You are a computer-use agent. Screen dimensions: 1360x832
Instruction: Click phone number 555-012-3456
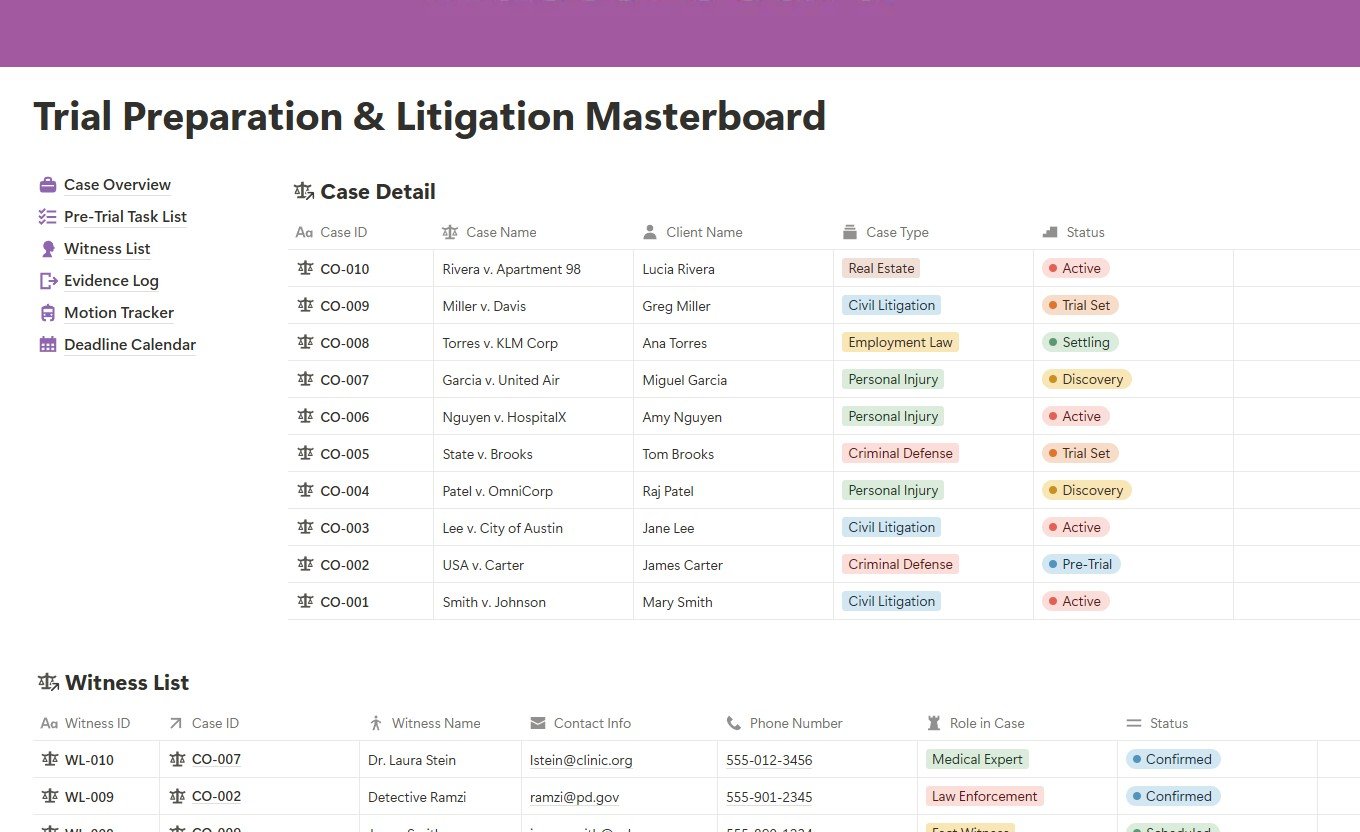(769, 760)
